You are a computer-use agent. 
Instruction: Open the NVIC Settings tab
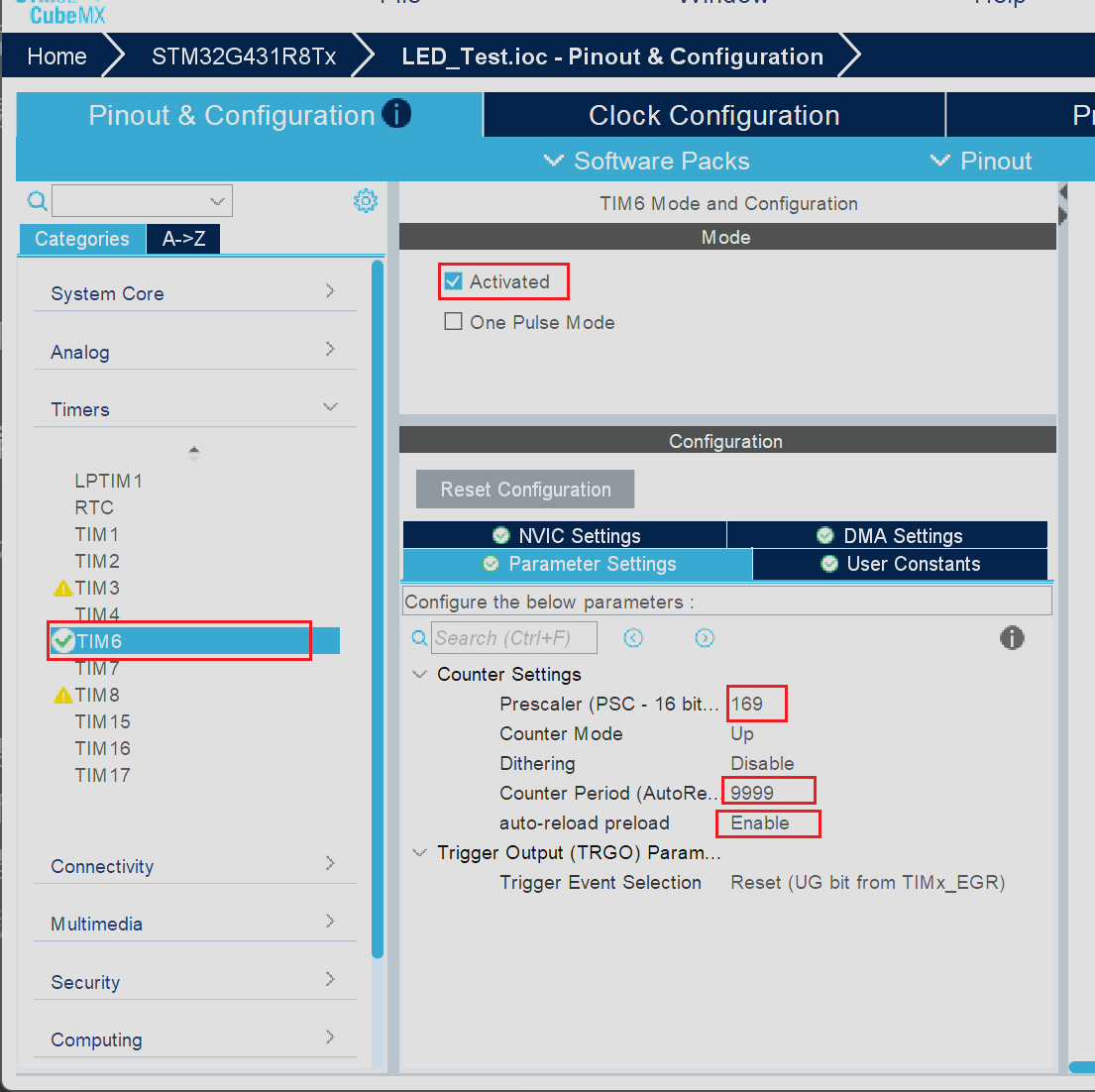tap(565, 535)
